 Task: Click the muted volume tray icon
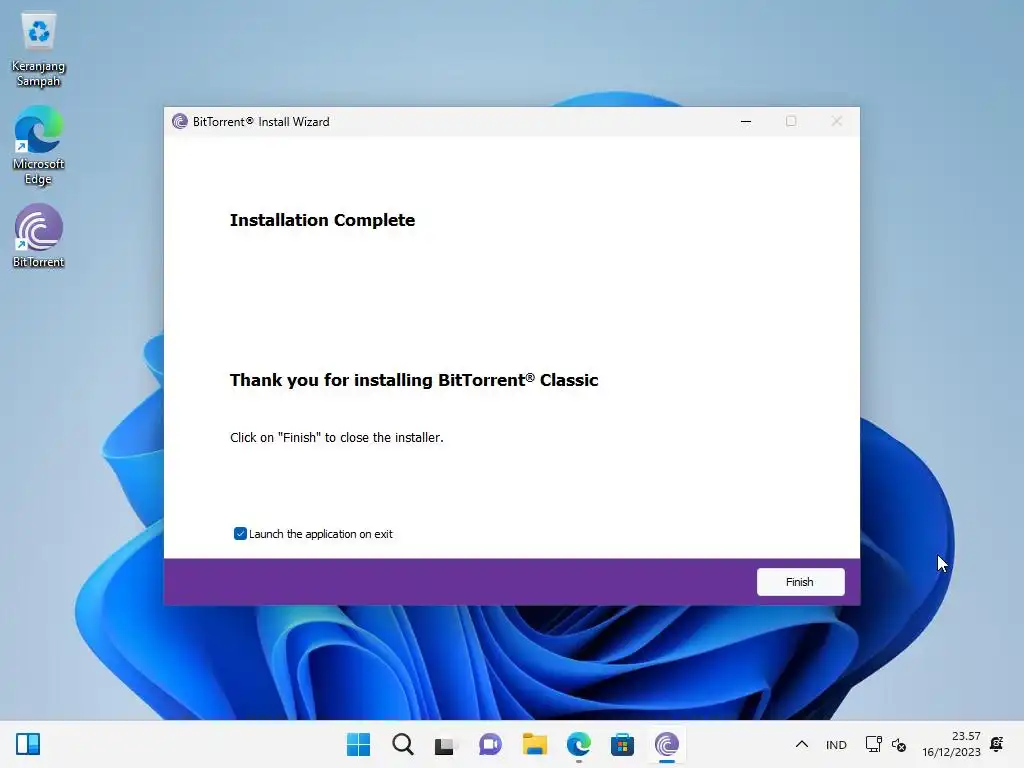tap(899, 744)
